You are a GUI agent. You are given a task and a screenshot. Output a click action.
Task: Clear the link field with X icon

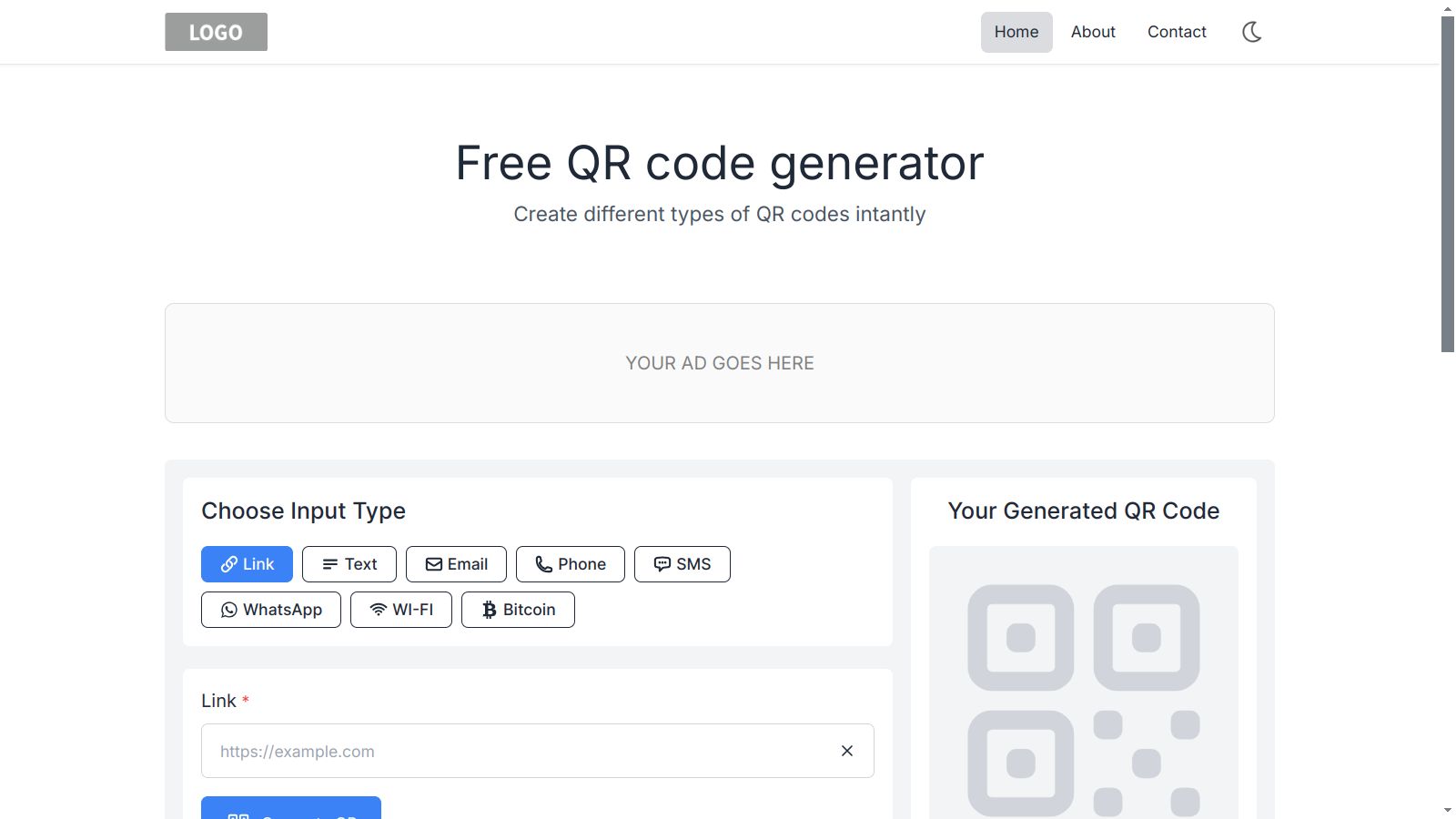pyautogui.click(x=847, y=751)
